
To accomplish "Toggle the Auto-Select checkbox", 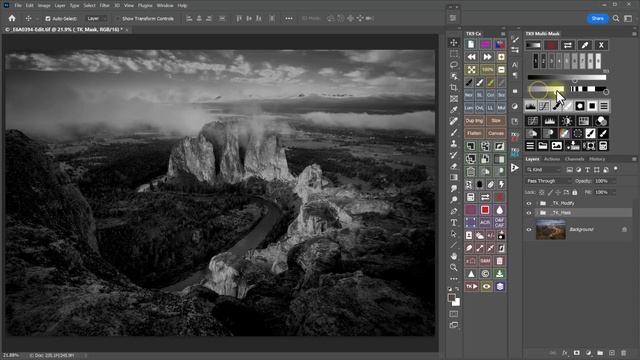I will point(48,19).
